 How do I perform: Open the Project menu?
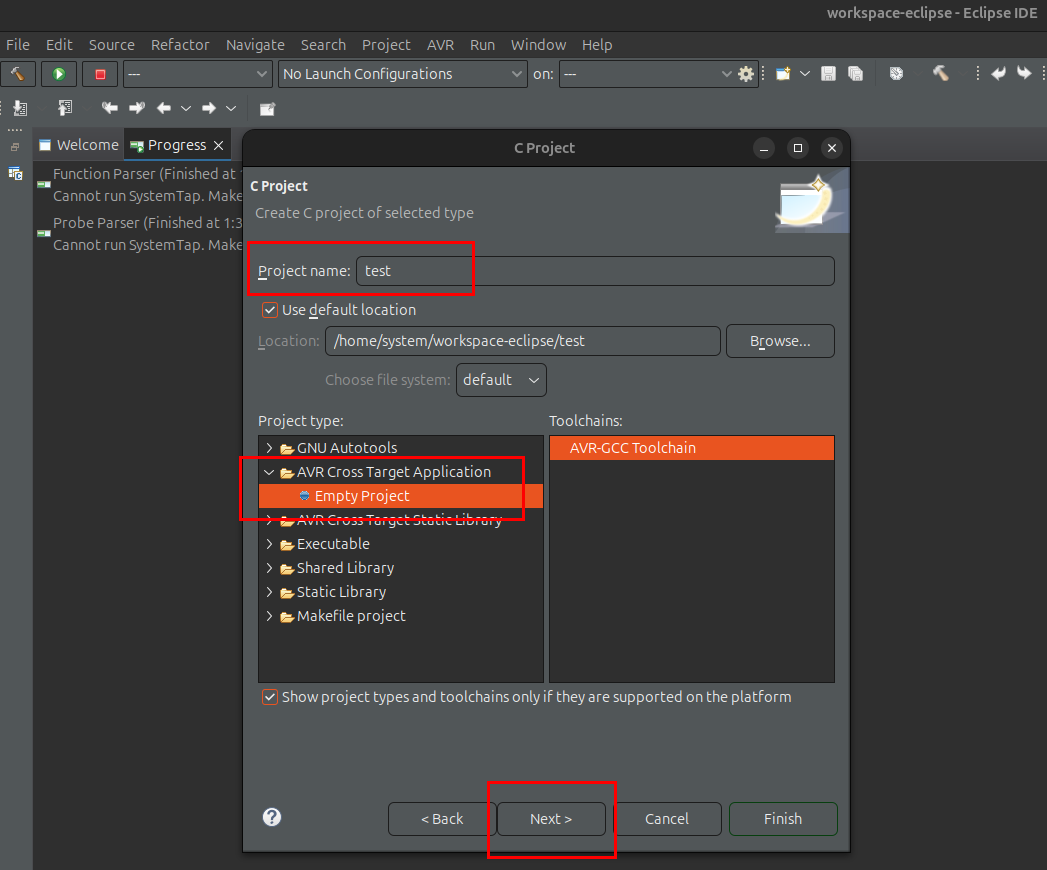click(386, 45)
